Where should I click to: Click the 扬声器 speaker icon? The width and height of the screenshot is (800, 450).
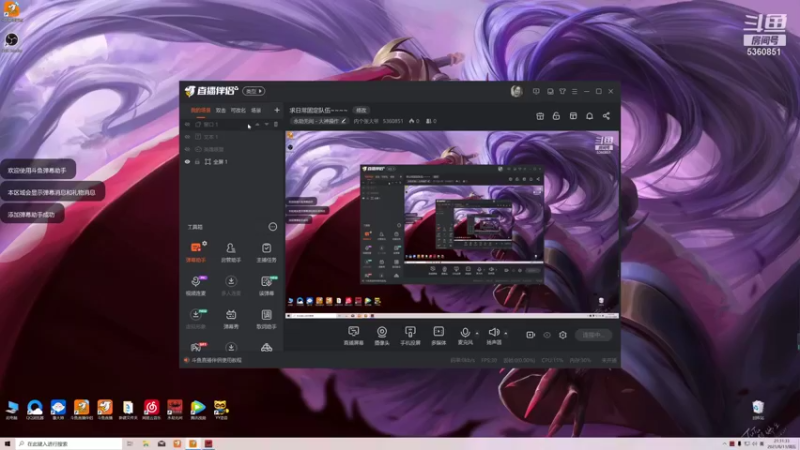[x=493, y=333]
